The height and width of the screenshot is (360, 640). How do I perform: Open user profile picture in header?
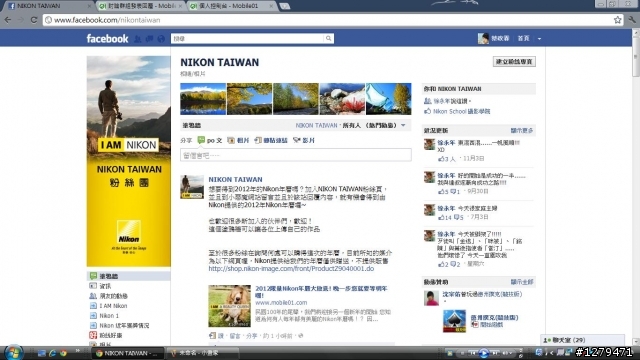[483, 38]
